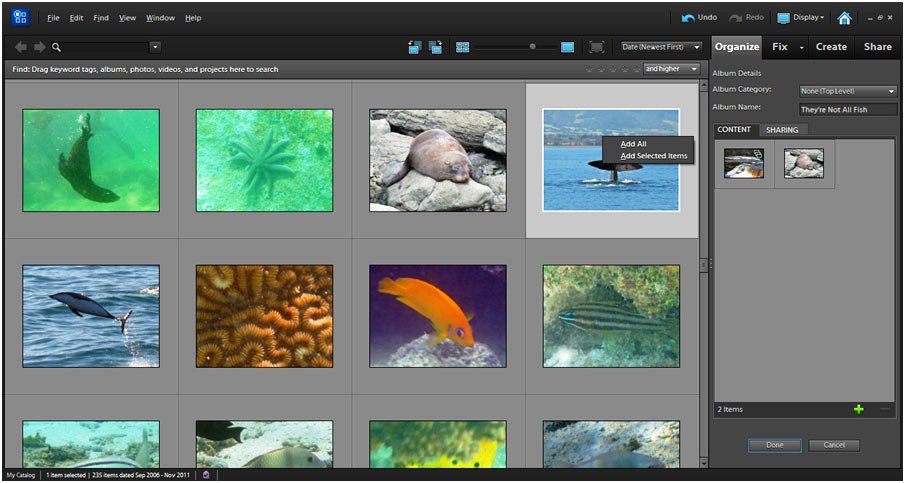Click the photo browser scroll up arrow

tap(704, 86)
